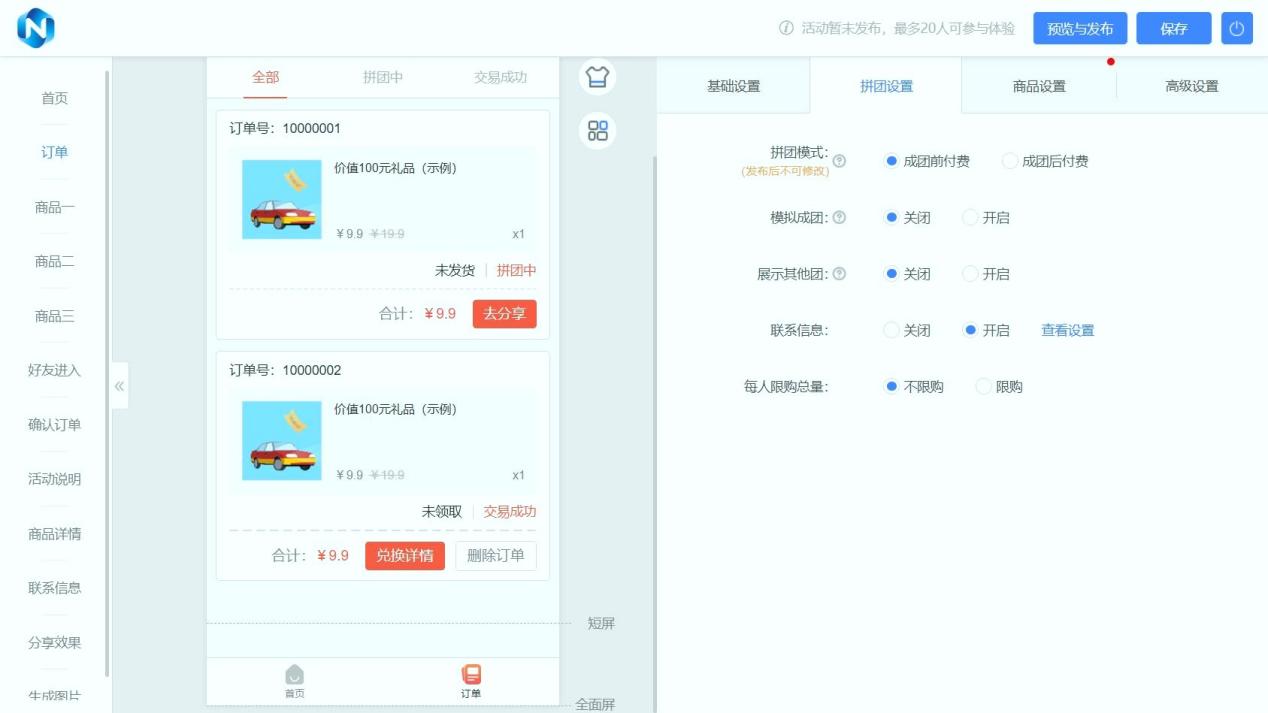Click the help icon beside 拼团模式
The image size is (1268, 713).
pyautogui.click(x=839, y=161)
